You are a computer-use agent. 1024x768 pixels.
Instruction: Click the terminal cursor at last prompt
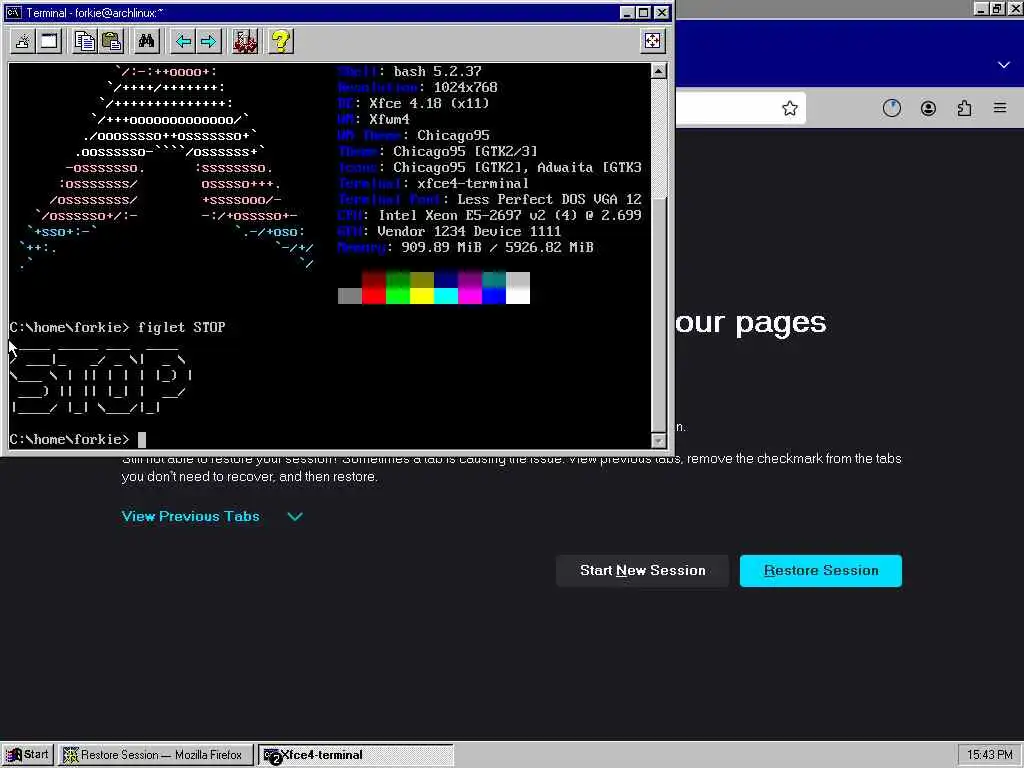pyautogui.click(x=142, y=440)
